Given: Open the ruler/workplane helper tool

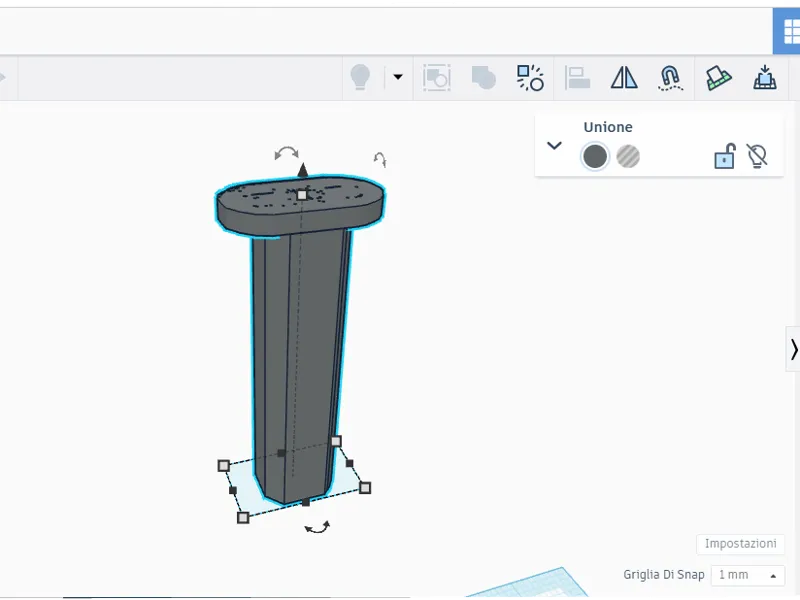Looking at the screenshot, I should click(x=718, y=78).
